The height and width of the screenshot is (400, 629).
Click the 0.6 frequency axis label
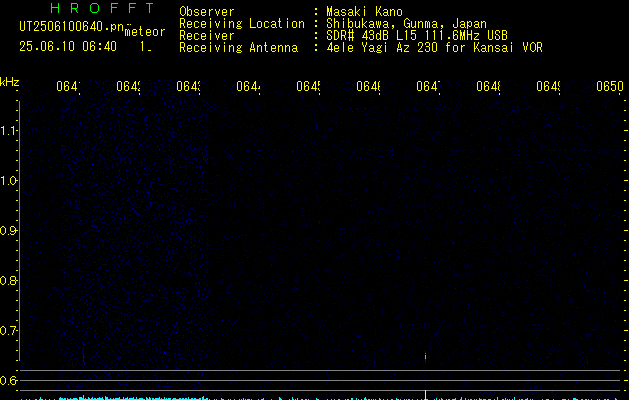pyautogui.click(x=8, y=380)
